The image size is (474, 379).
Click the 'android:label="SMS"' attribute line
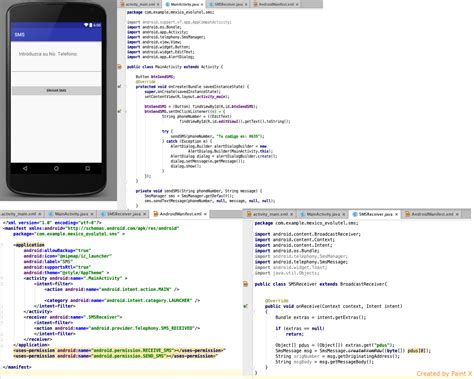[x=48, y=261]
